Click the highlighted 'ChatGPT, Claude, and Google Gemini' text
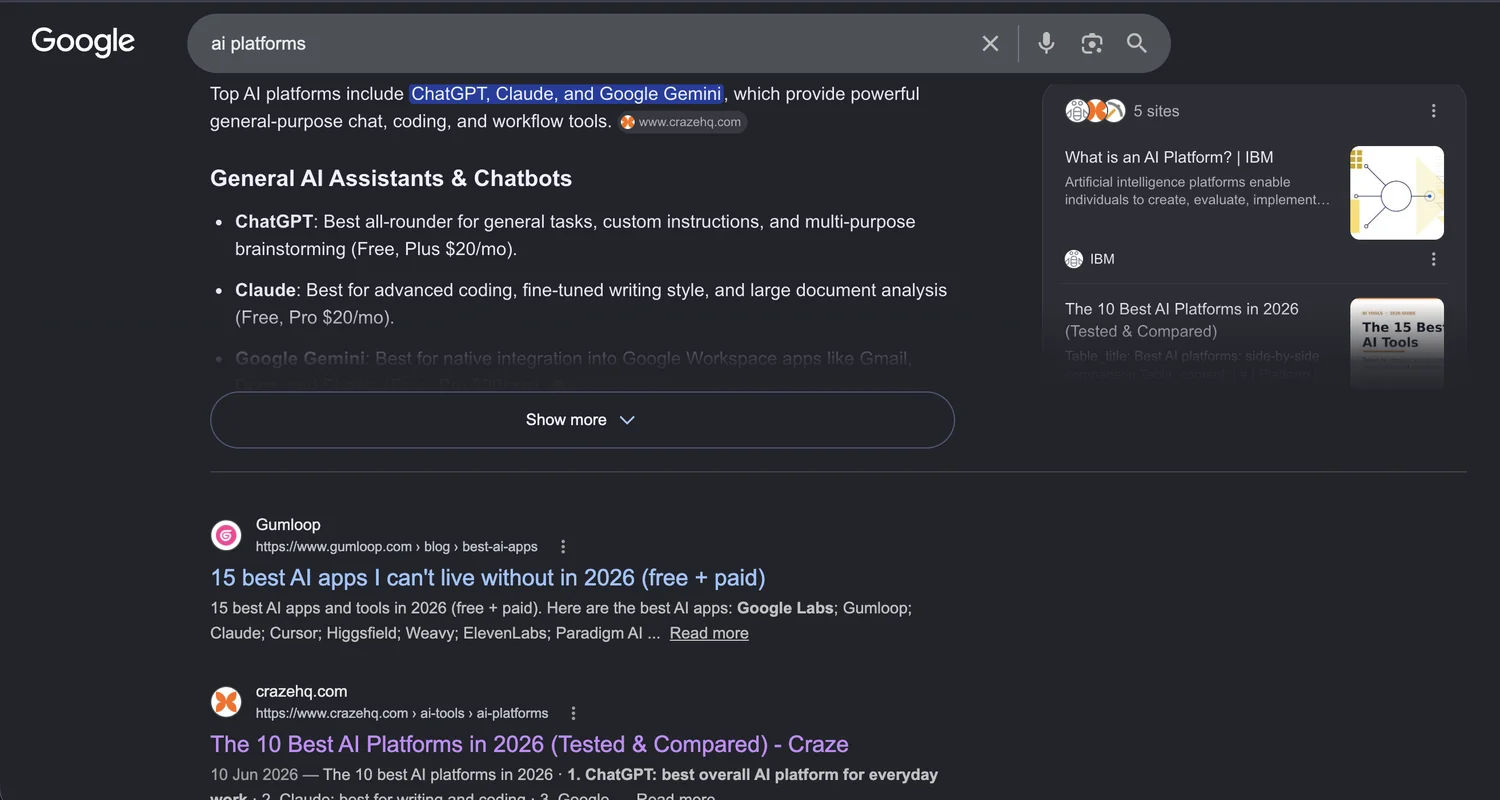 pyautogui.click(x=566, y=94)
